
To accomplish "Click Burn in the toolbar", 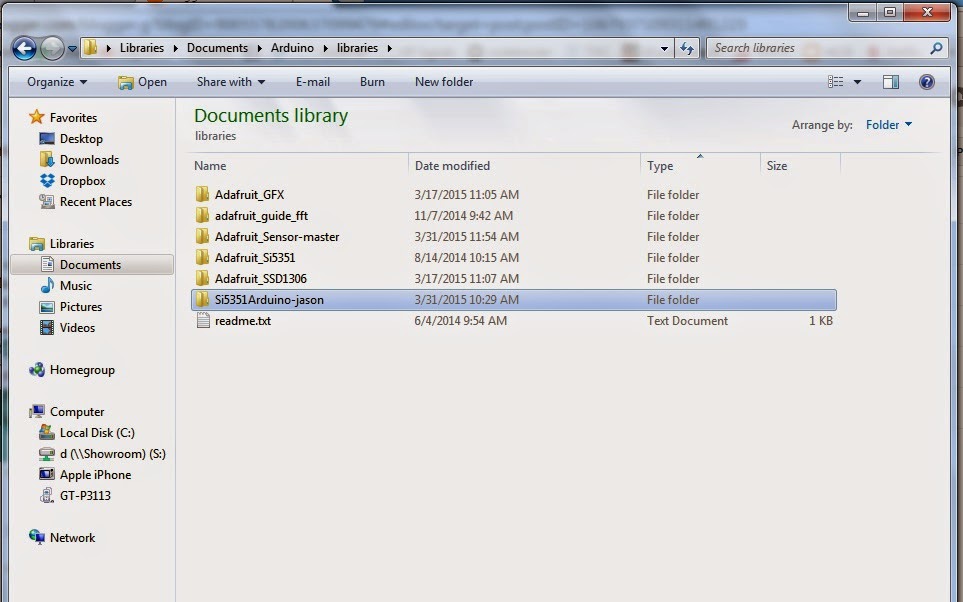I will 372,82.
